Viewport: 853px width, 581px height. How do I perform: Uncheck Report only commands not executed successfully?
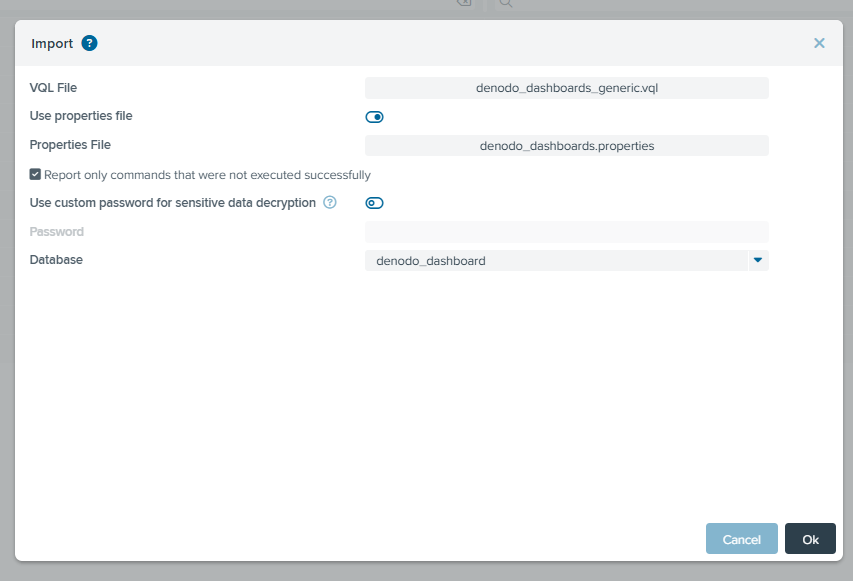tap(35, 174)
